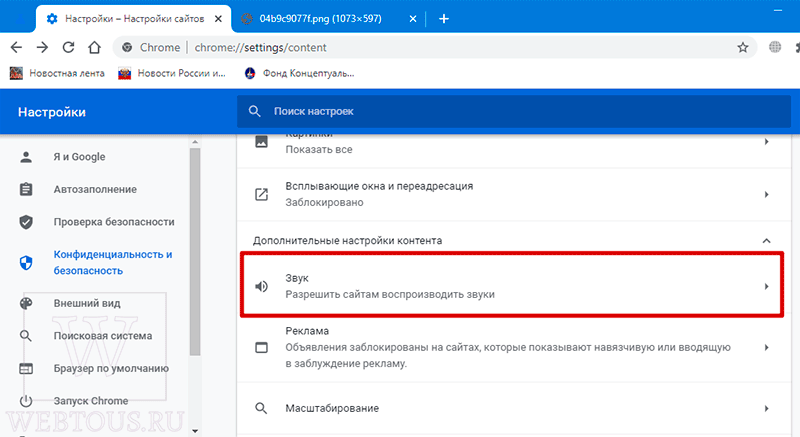Switch to the 04b9c9077f.png tab
Viewport: 800px width, 437px height.
(329, 19)
